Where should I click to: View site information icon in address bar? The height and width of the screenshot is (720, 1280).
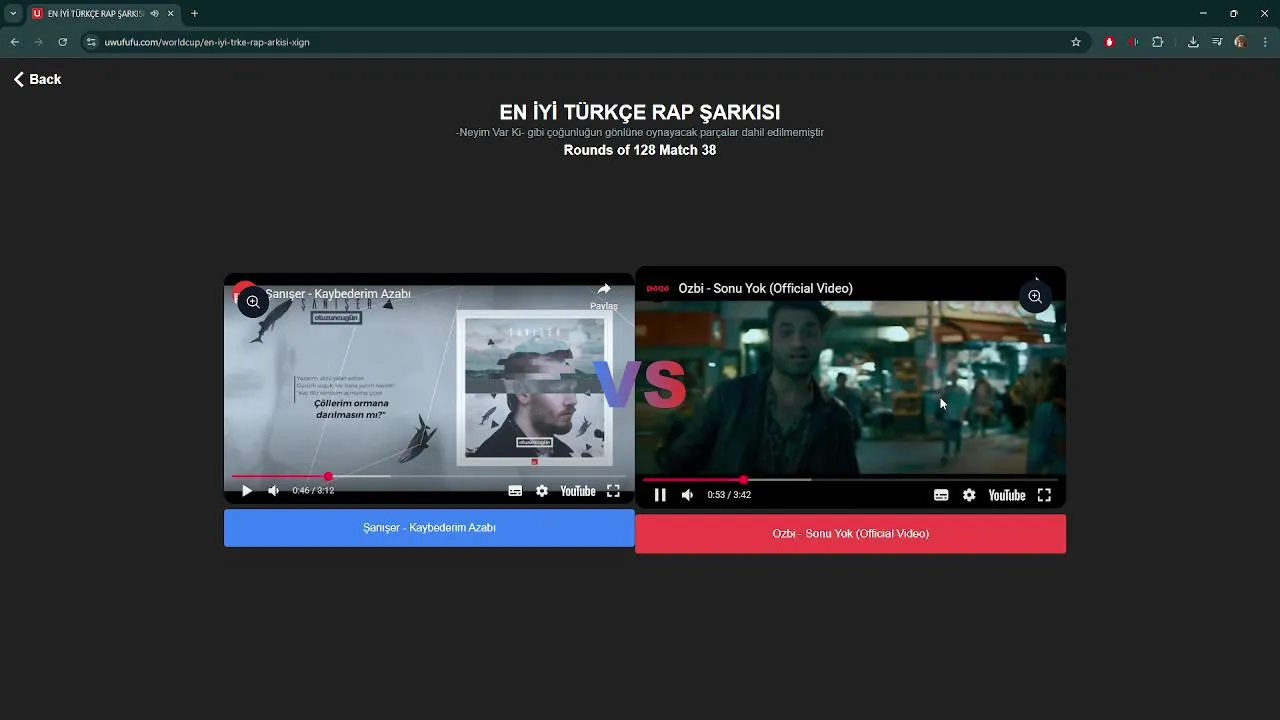(x=91, y=42)
